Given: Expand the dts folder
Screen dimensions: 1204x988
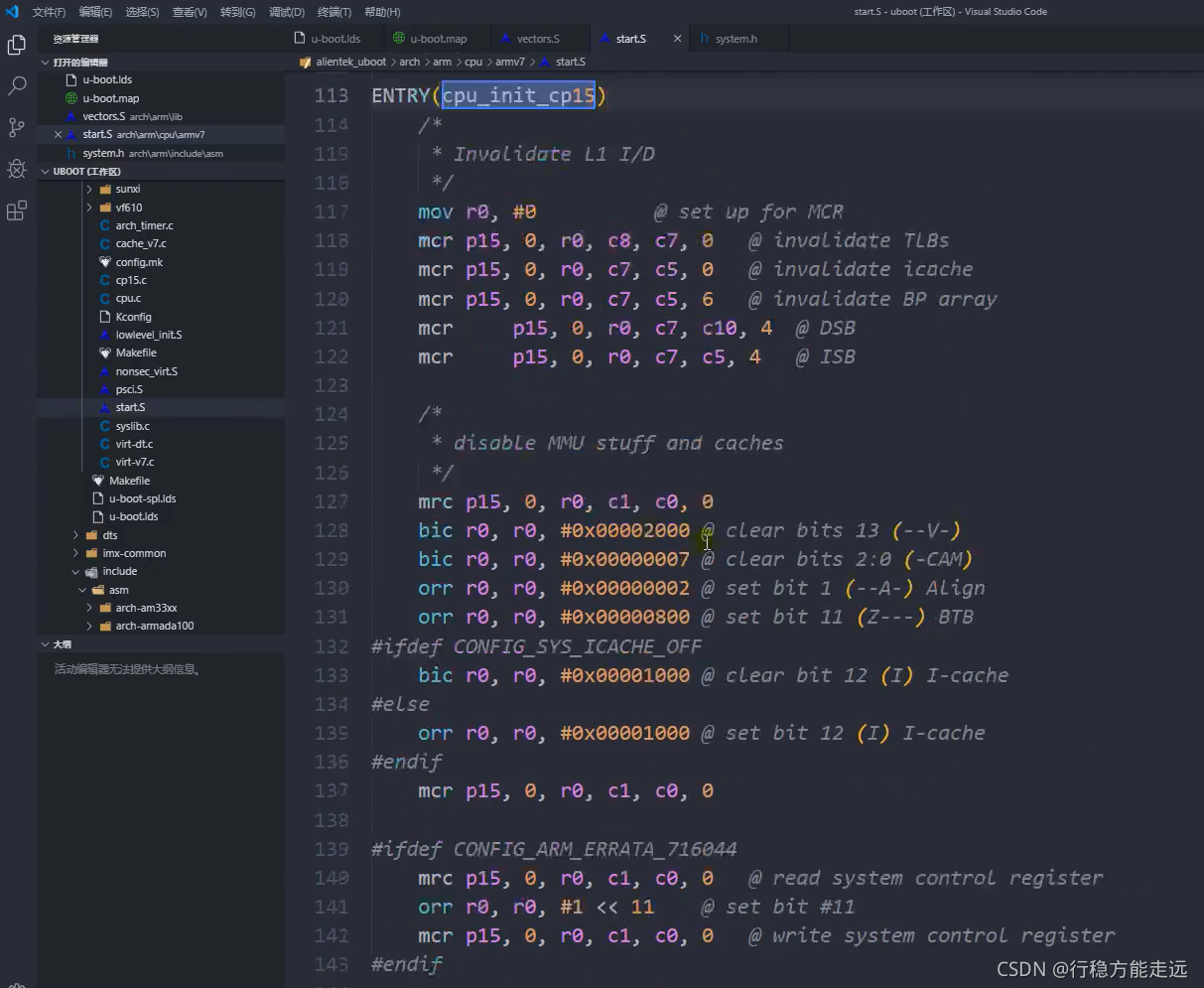Looking at the screenshot, I should point(109,535).
